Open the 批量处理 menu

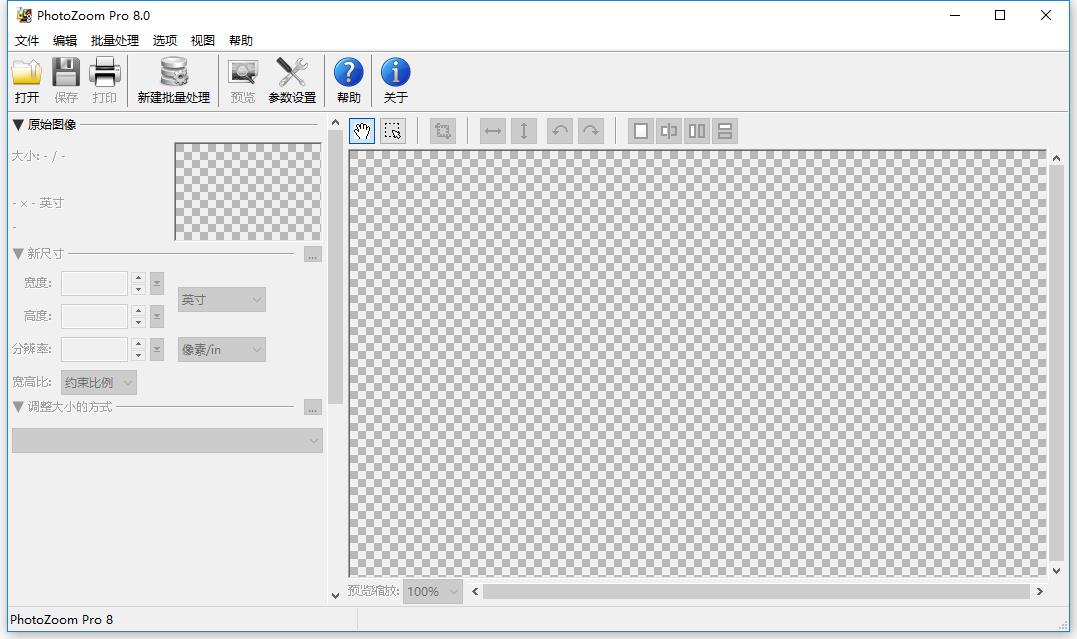click(x=115, y=41)
